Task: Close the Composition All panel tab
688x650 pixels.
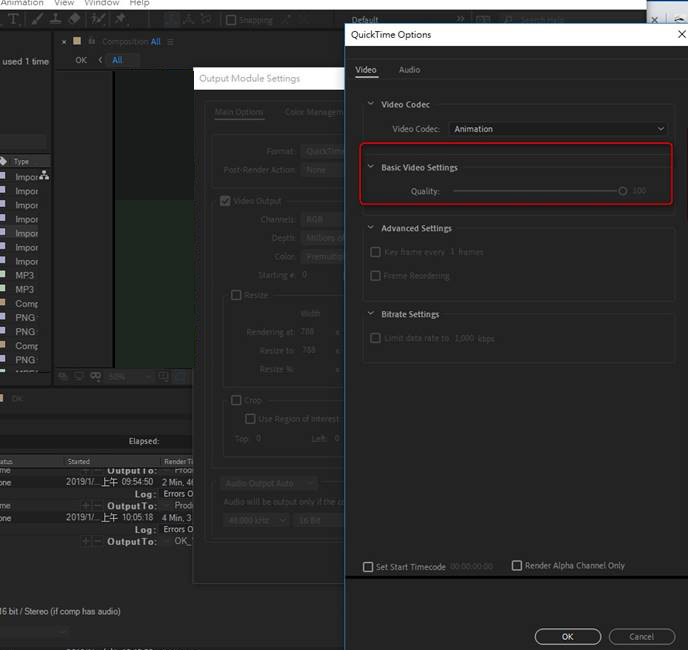Action: pyautogui.click(x=64, y=42)
